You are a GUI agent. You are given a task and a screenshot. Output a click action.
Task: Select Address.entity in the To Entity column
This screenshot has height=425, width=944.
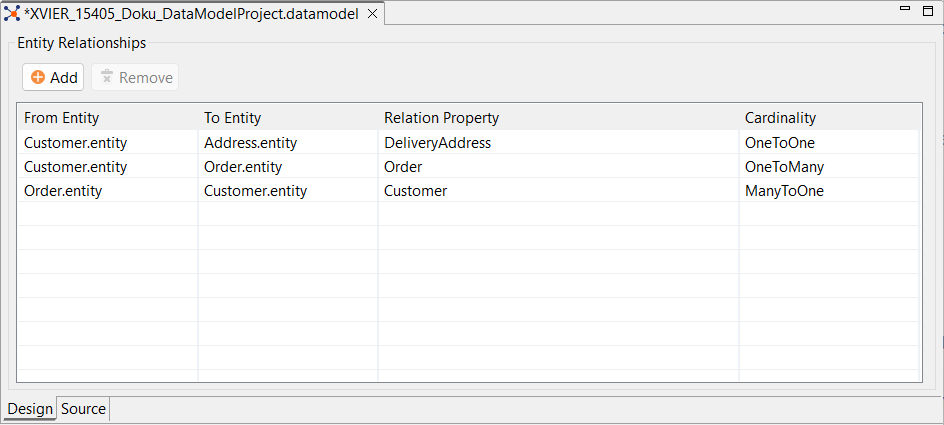coord(250,143)
